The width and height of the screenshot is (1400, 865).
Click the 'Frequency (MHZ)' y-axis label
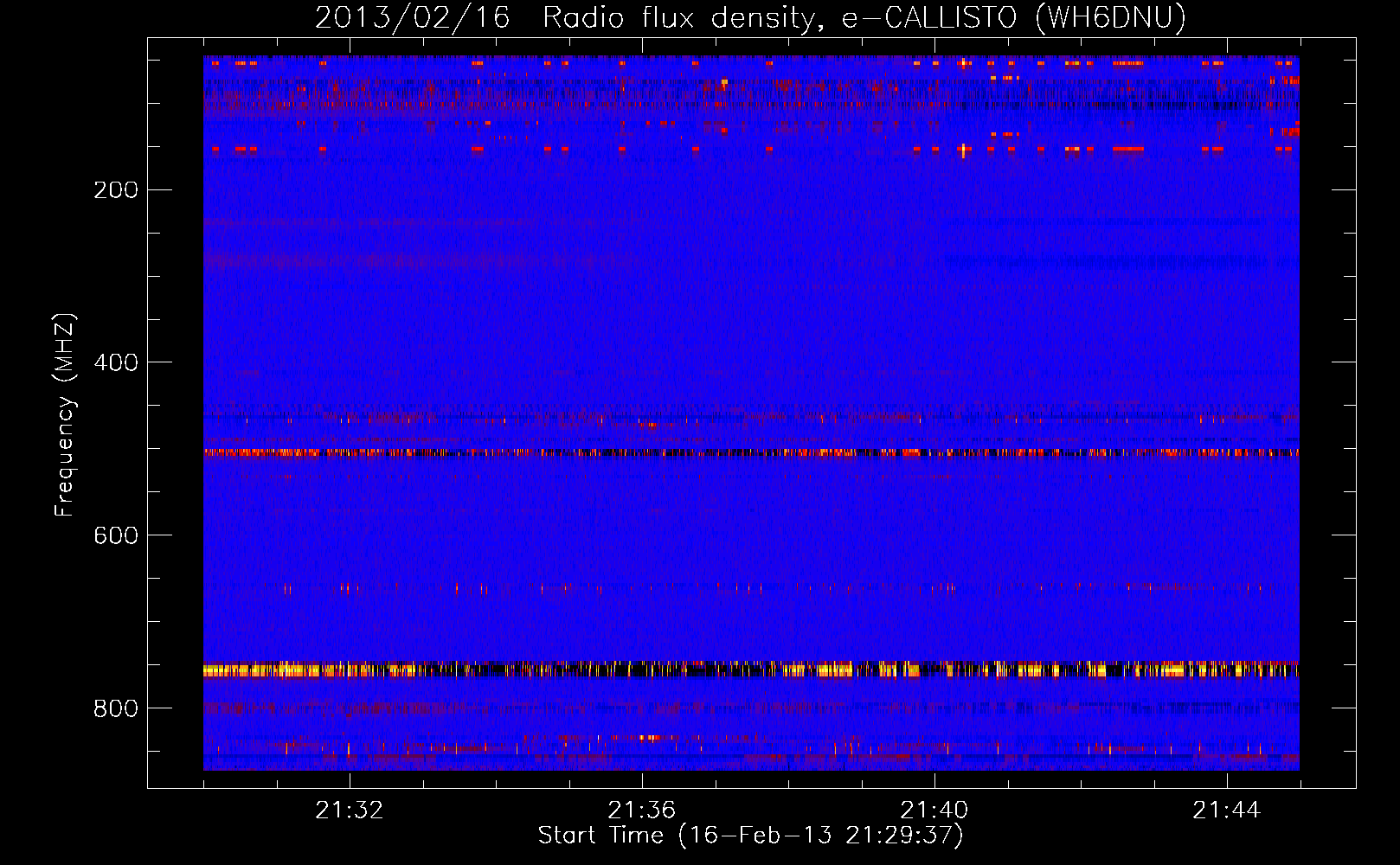point(64,415)
